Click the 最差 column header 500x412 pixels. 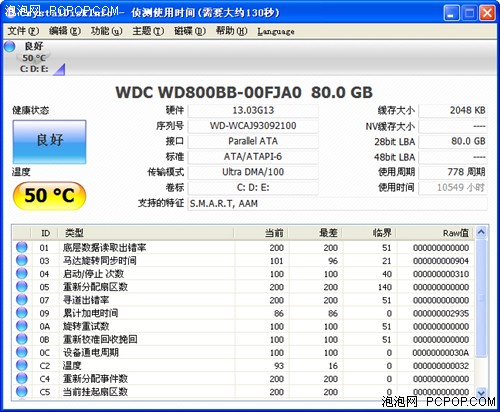(315, 233)
